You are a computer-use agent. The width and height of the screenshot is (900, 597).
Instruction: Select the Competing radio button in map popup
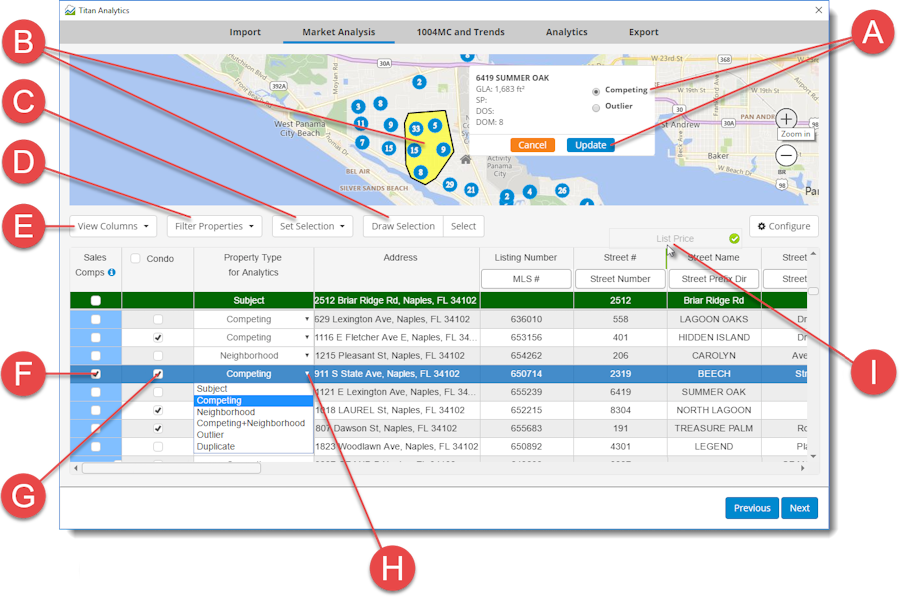(x=596, y=91)
